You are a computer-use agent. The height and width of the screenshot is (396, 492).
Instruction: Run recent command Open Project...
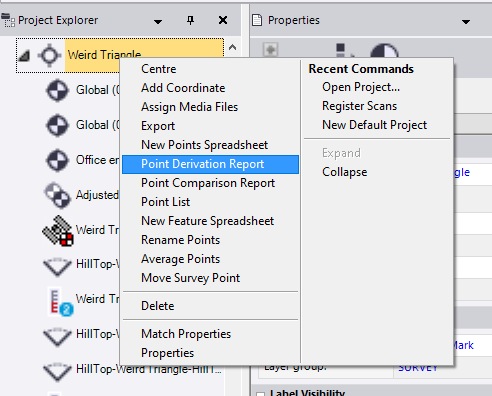[361, 87]
